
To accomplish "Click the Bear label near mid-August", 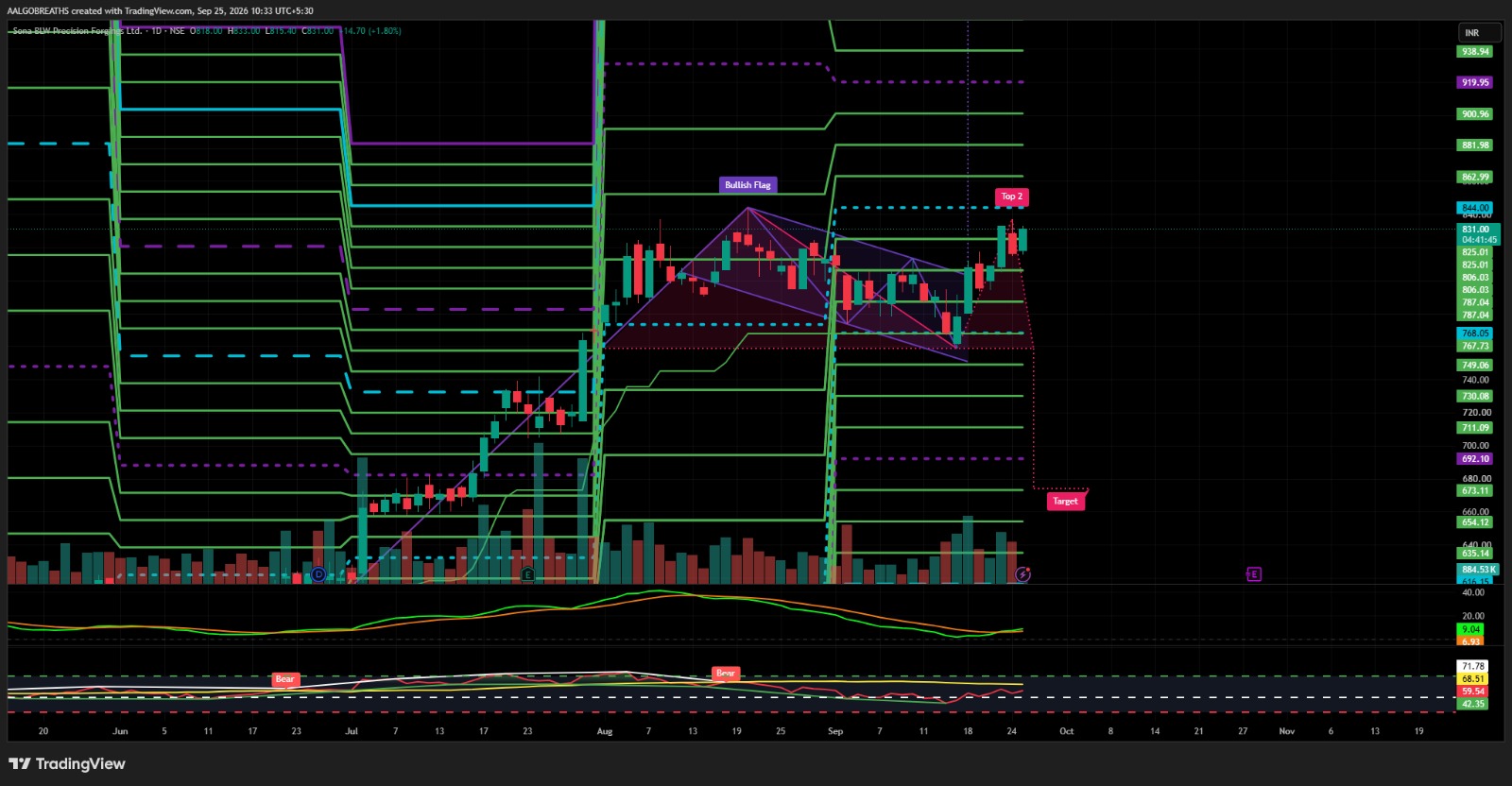I will (x=726, y=674).
